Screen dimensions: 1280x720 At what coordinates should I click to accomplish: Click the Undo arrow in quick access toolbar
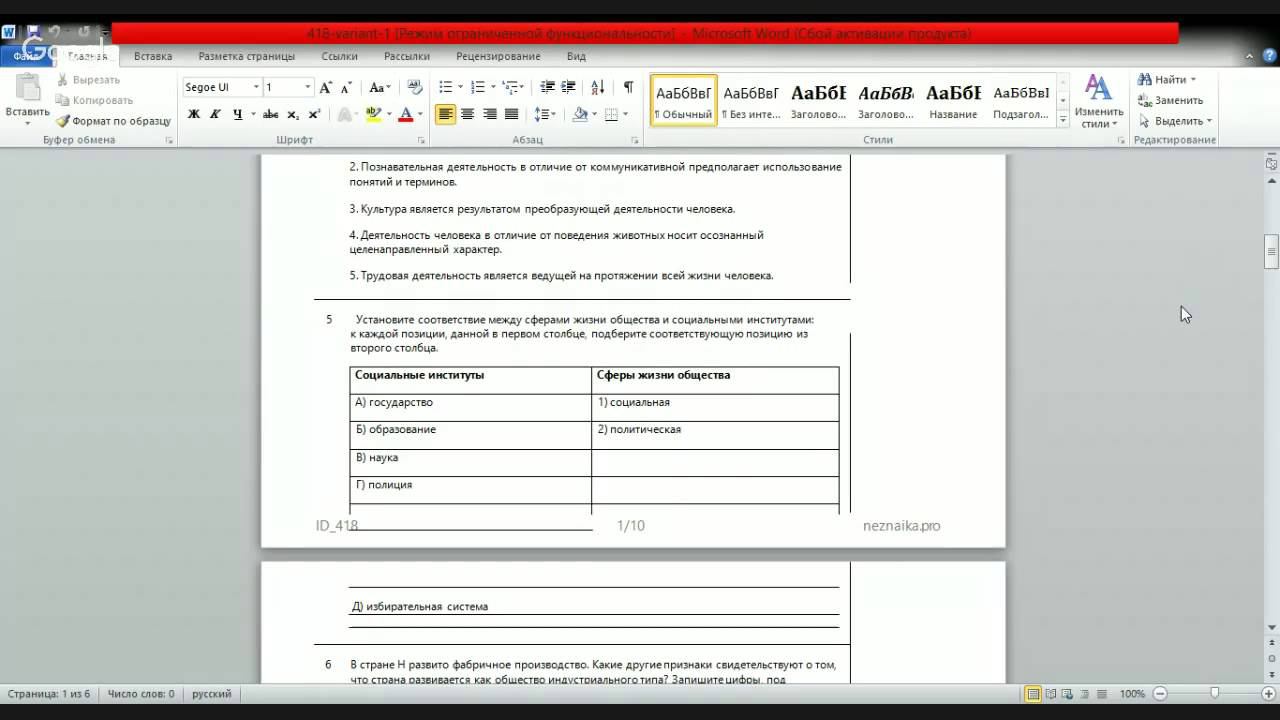(x=55, y=32)
